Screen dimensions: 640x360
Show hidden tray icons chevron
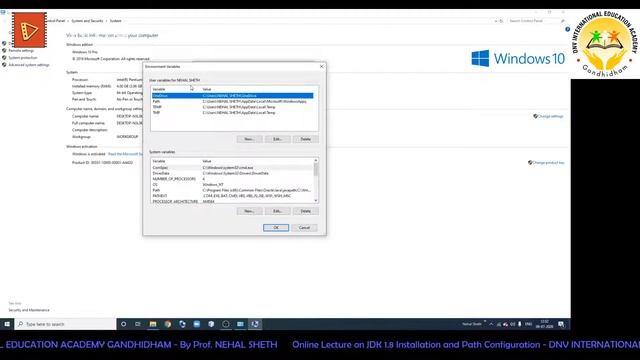(x=491, y=324)
